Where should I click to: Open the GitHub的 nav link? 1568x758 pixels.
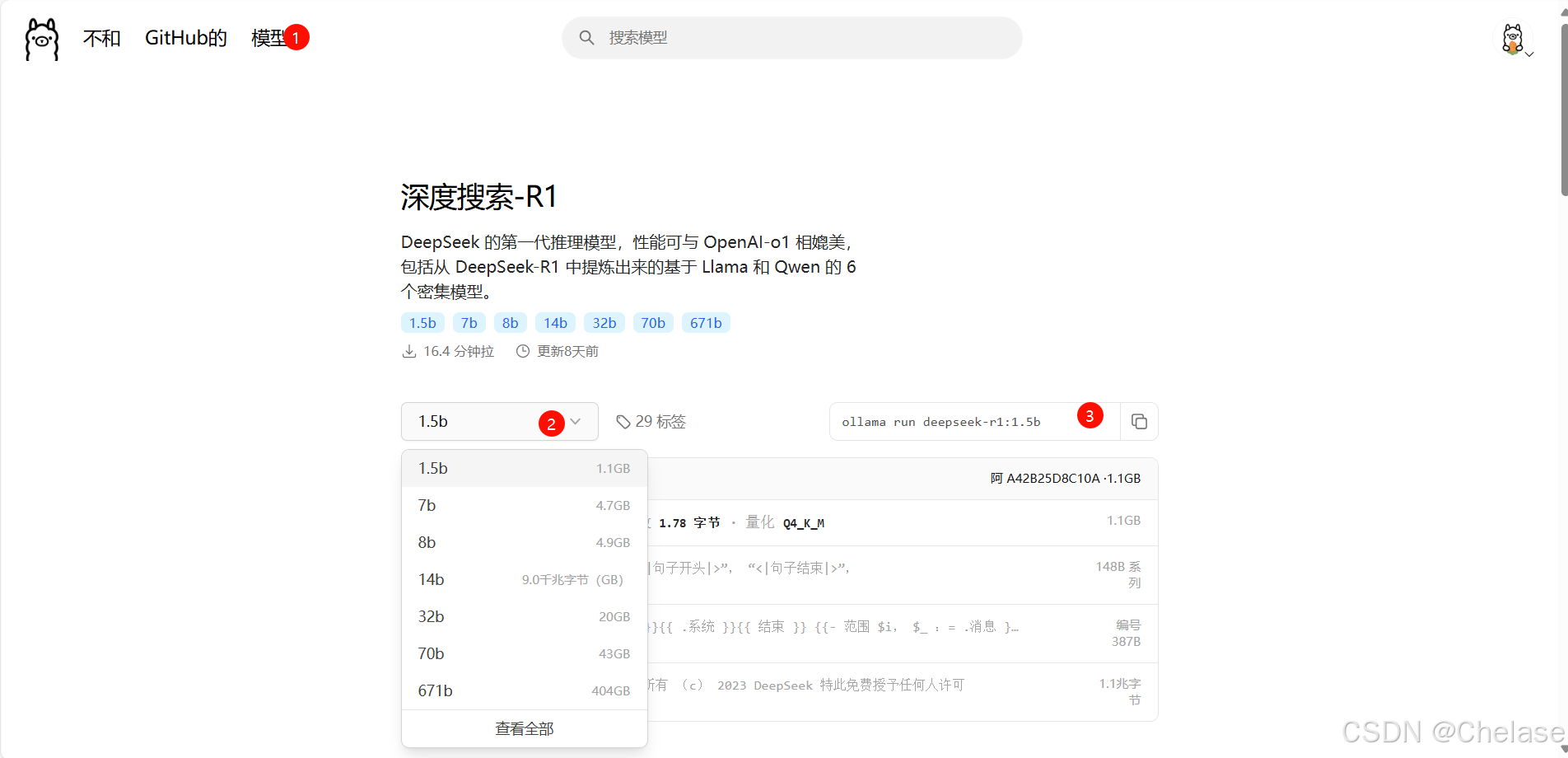(x=186, y=38)
